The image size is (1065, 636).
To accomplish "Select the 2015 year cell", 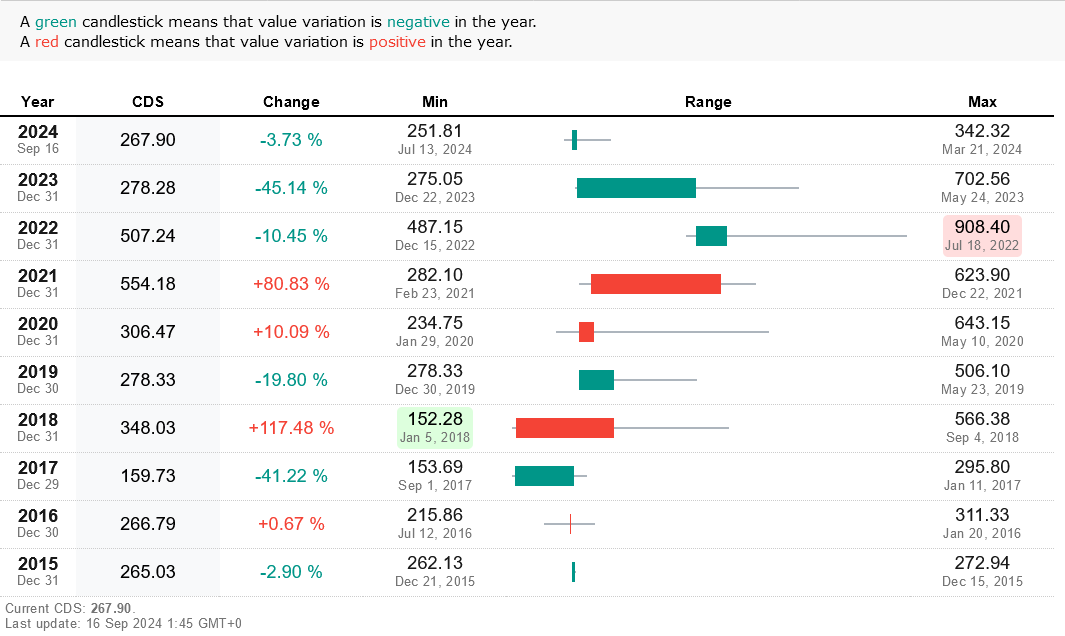I will tap(38, 572).
